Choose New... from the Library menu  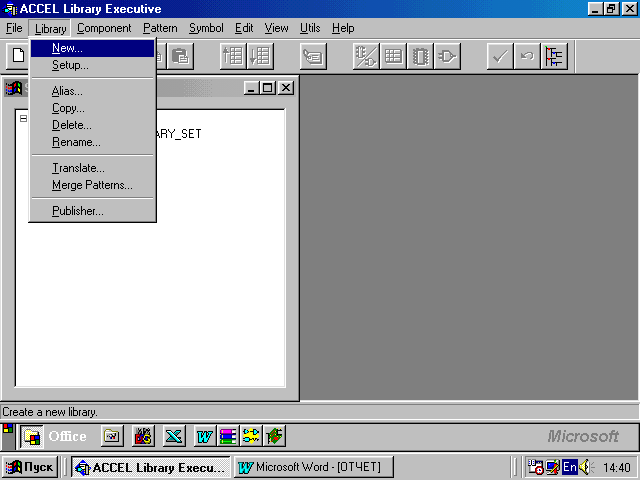click(93, 48)
